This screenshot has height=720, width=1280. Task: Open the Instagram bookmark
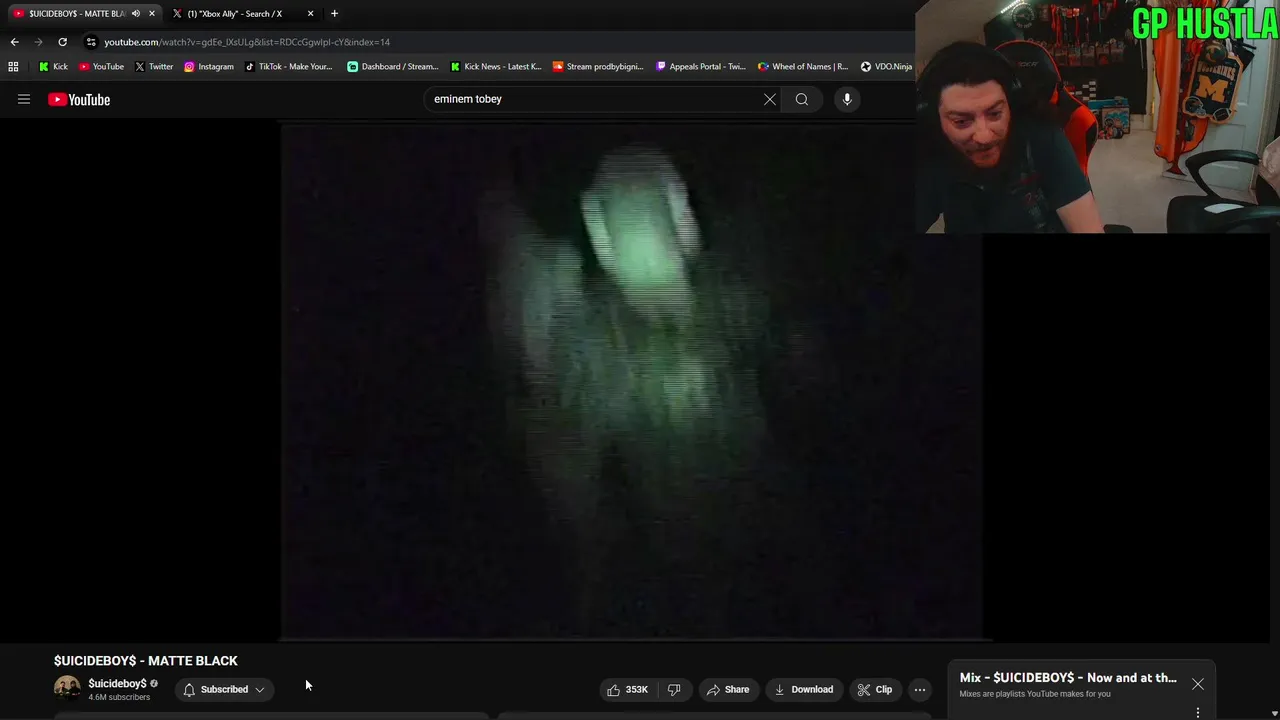coord(208,67)
